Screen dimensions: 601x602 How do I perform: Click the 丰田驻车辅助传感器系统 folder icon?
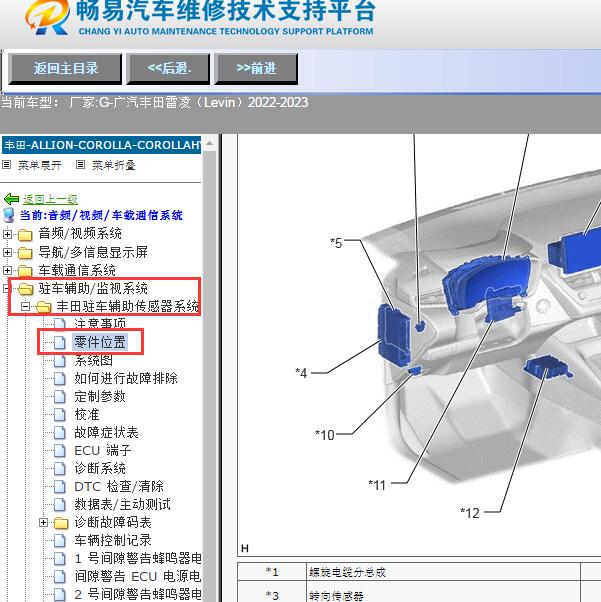pyautogui.click(x=43, y=306)
